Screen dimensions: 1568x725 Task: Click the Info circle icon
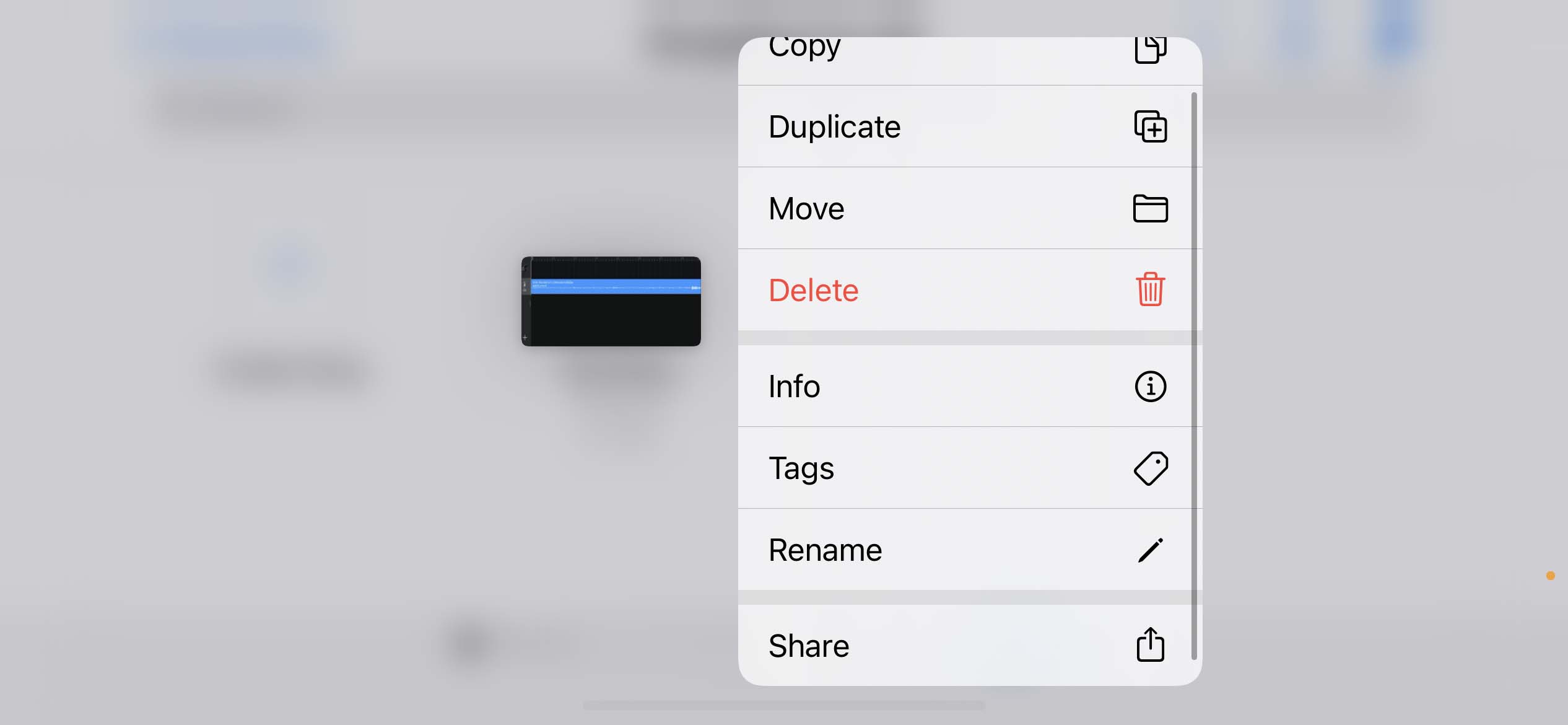pos(1150,386)
